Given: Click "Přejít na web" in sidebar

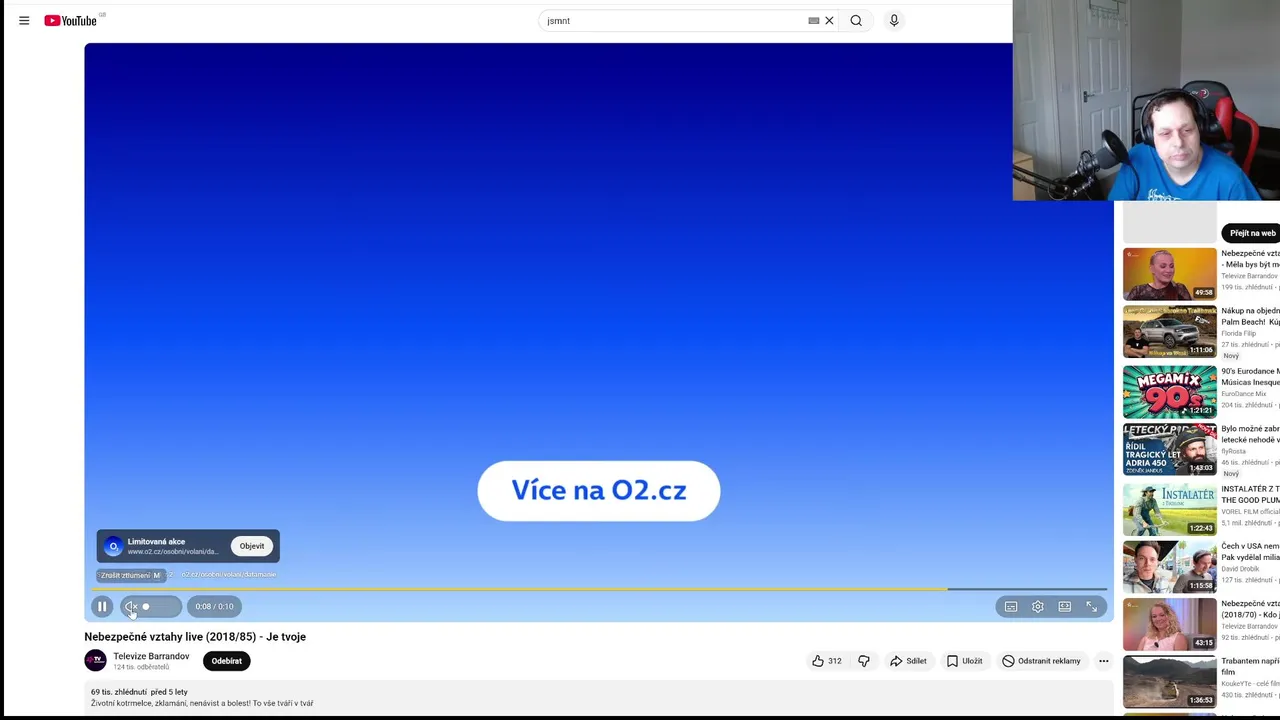Looking at the screenshot, I should coord(1252,233).
